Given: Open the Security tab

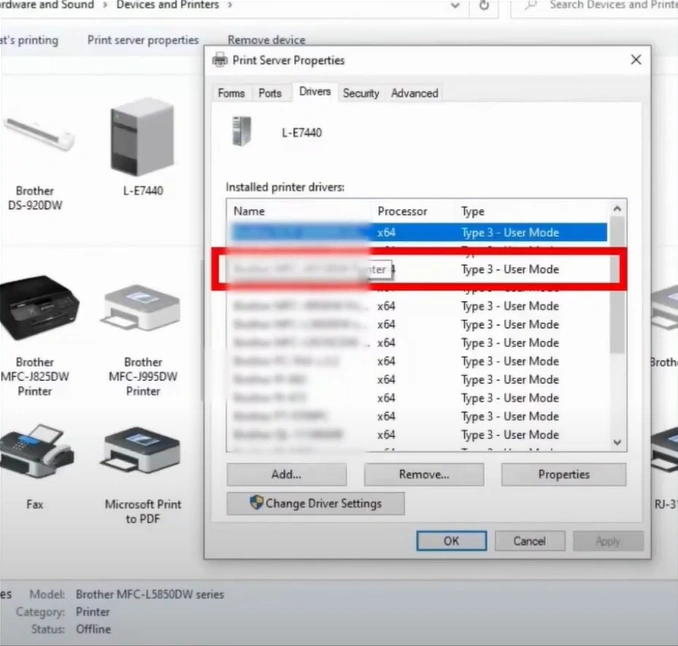Looking at the screenshot, I should 360,93.
